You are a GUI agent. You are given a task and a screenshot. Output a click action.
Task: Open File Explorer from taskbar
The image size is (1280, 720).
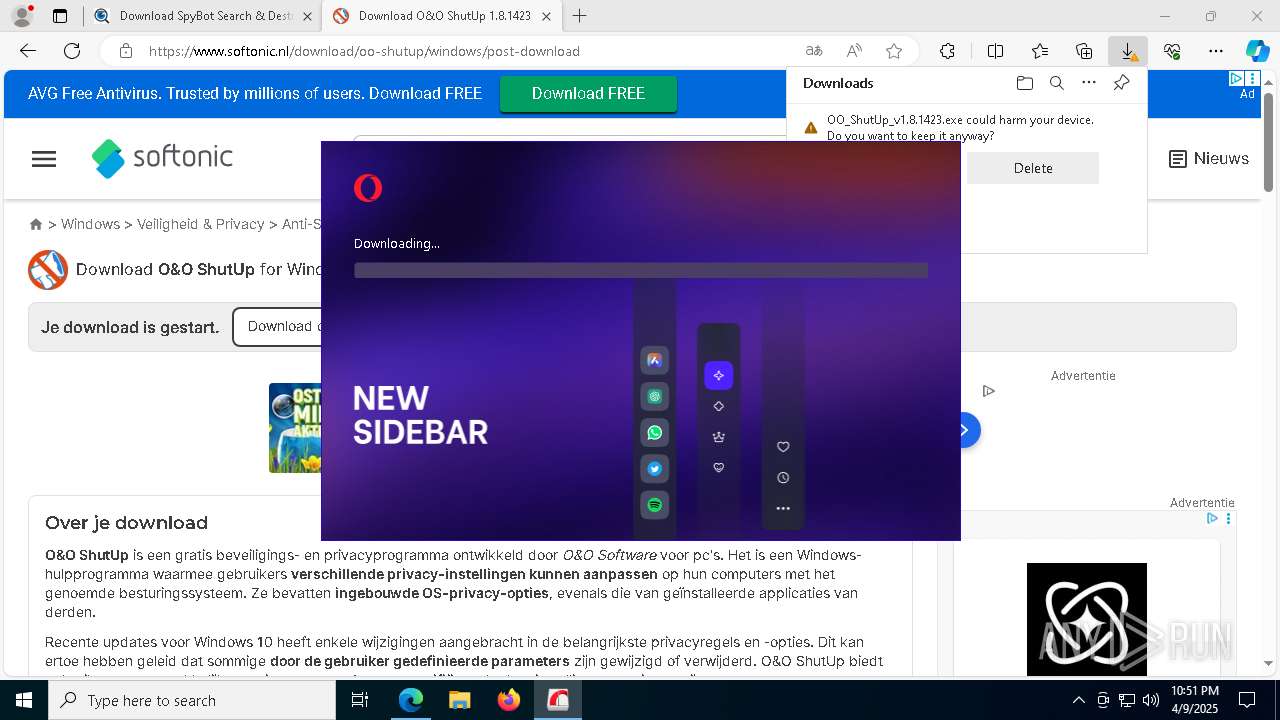click(x=459, y=700)
